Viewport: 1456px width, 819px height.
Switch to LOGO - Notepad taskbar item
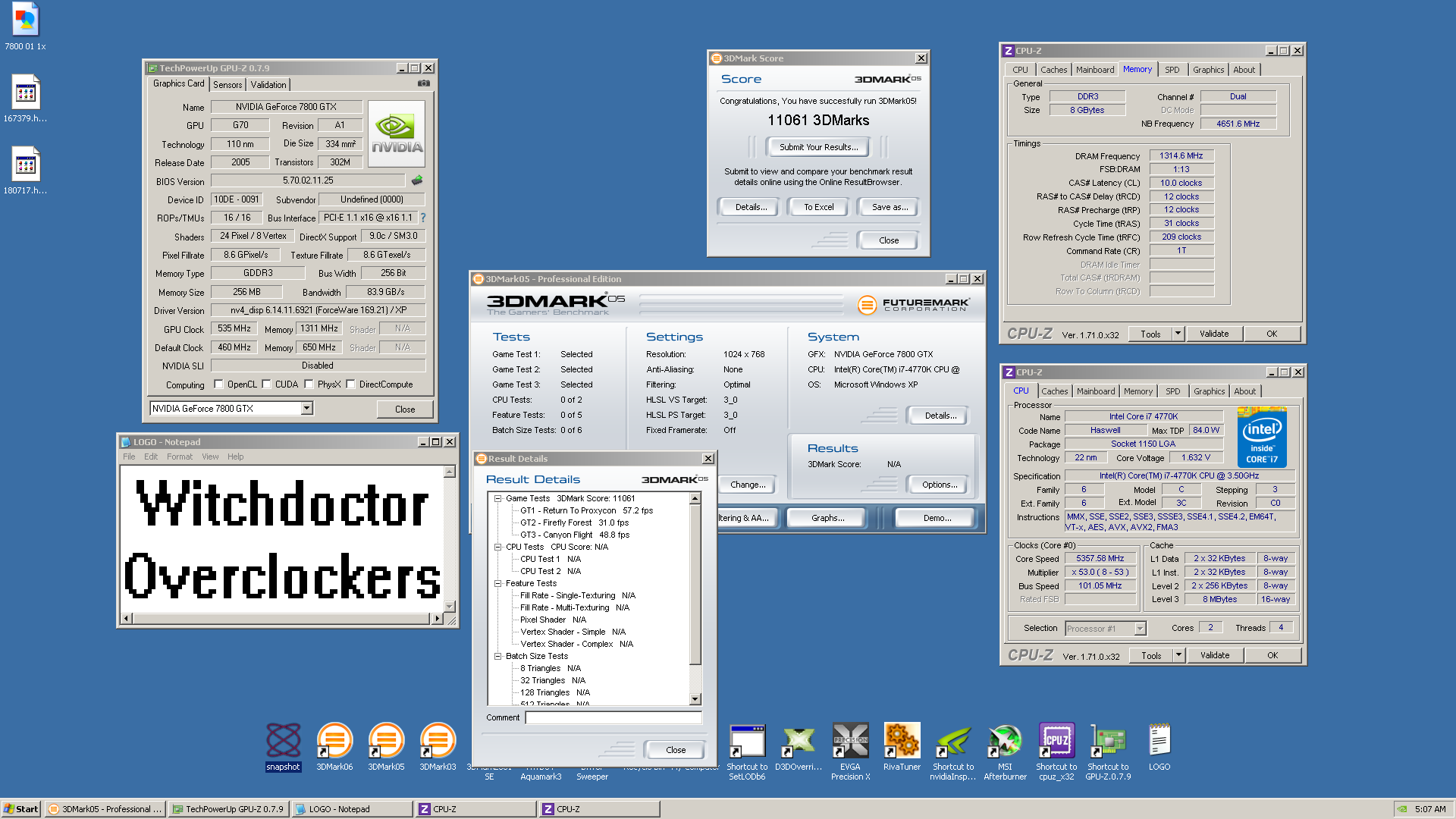pos(353,809)
